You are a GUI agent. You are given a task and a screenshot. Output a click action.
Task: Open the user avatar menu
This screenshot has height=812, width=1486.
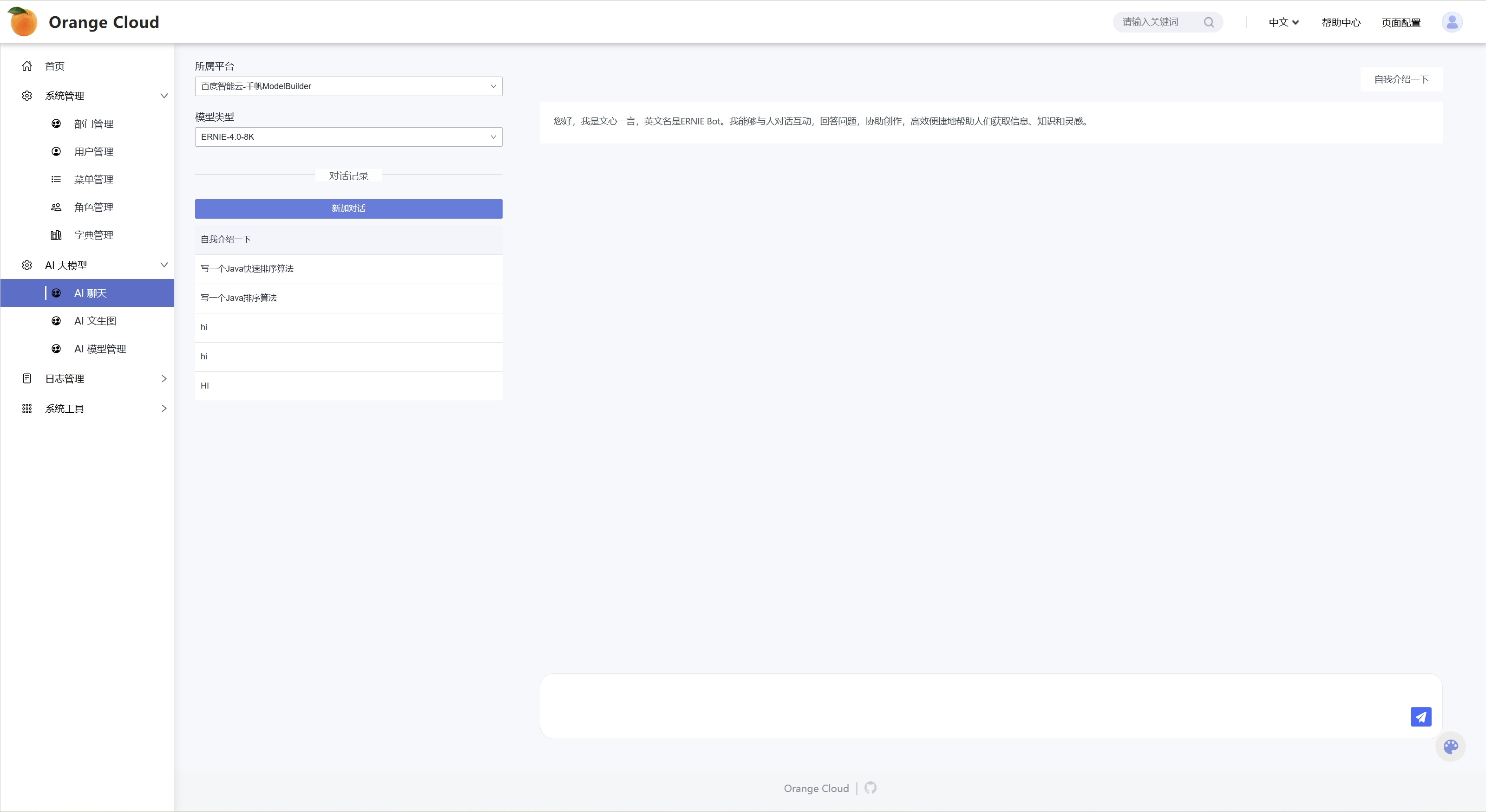click(x=1451, y=22)
